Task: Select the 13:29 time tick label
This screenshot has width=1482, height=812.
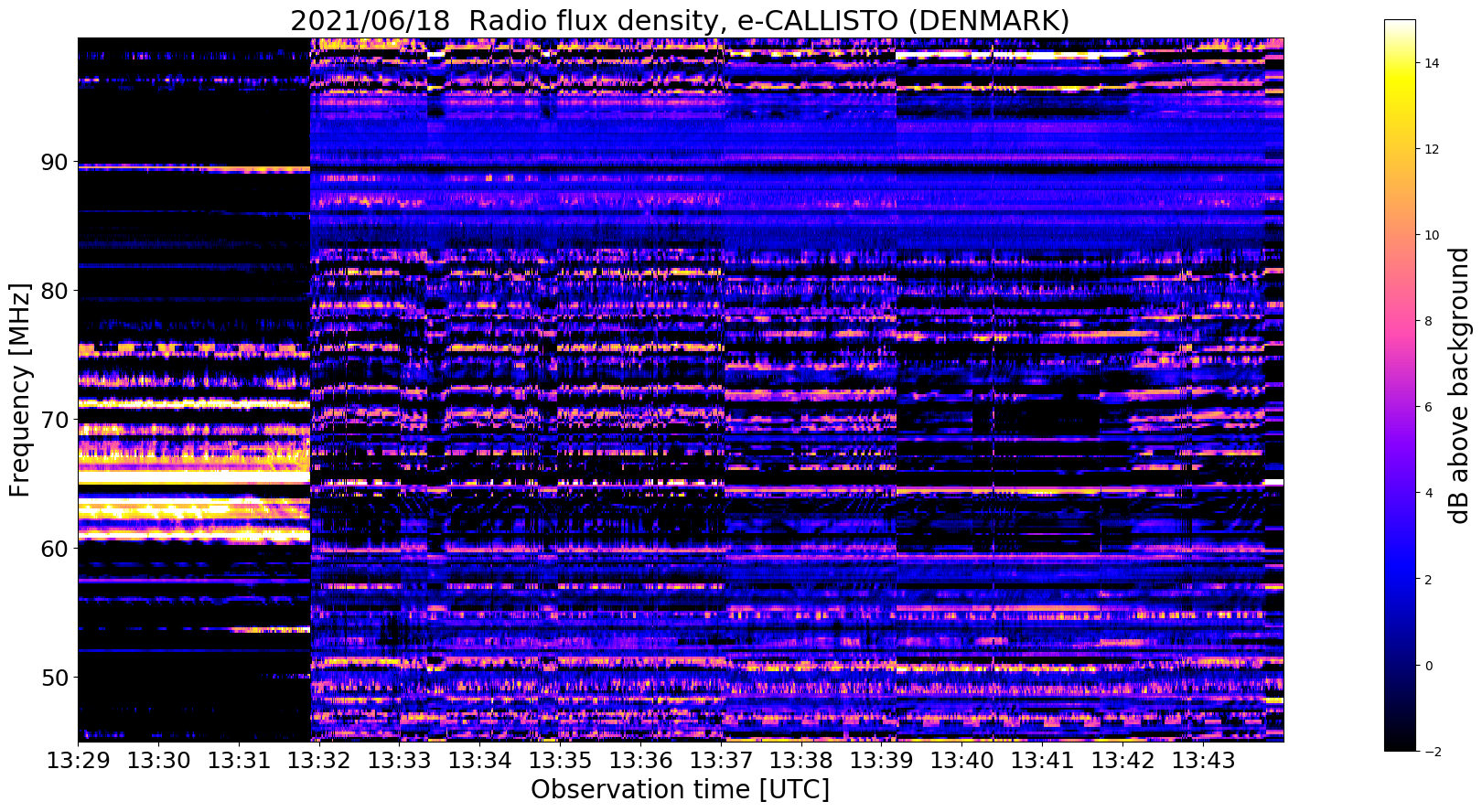Action: click(78, 761)
